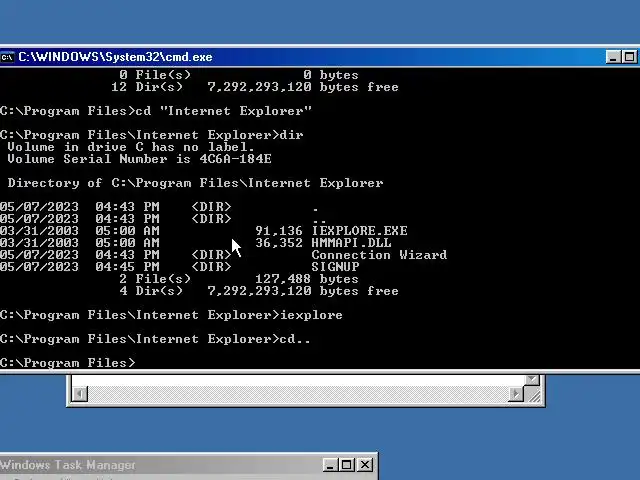Viewport: 640px width, 480px height.
Task: Click the Connection Wizard directory entry
Action: tap(379, 255)
